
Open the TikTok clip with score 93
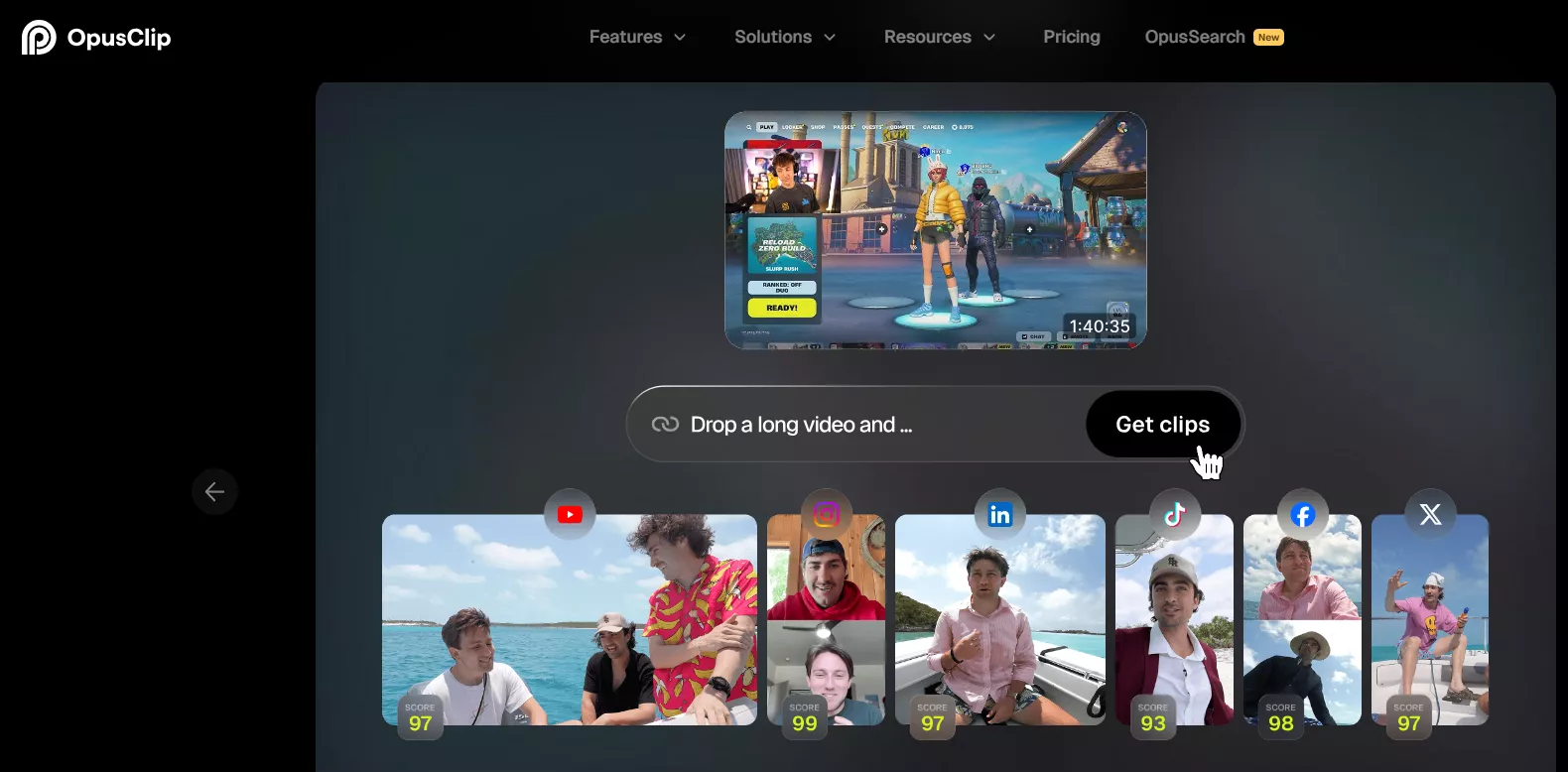pyautogui.click(x=1175, y=620)
